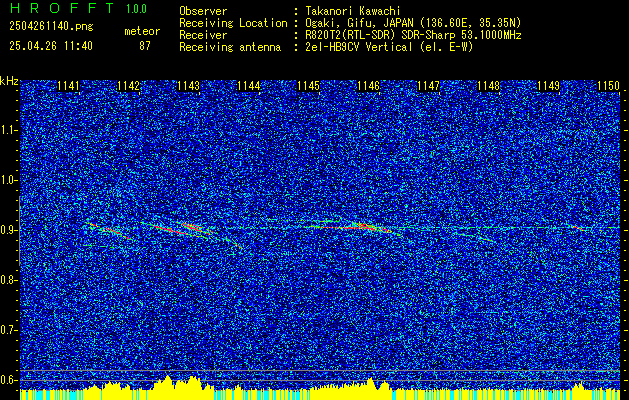Viewport: 629px width, 400px height.
Task: Click the 'meteor' label
Action: (x=142, y=31)
